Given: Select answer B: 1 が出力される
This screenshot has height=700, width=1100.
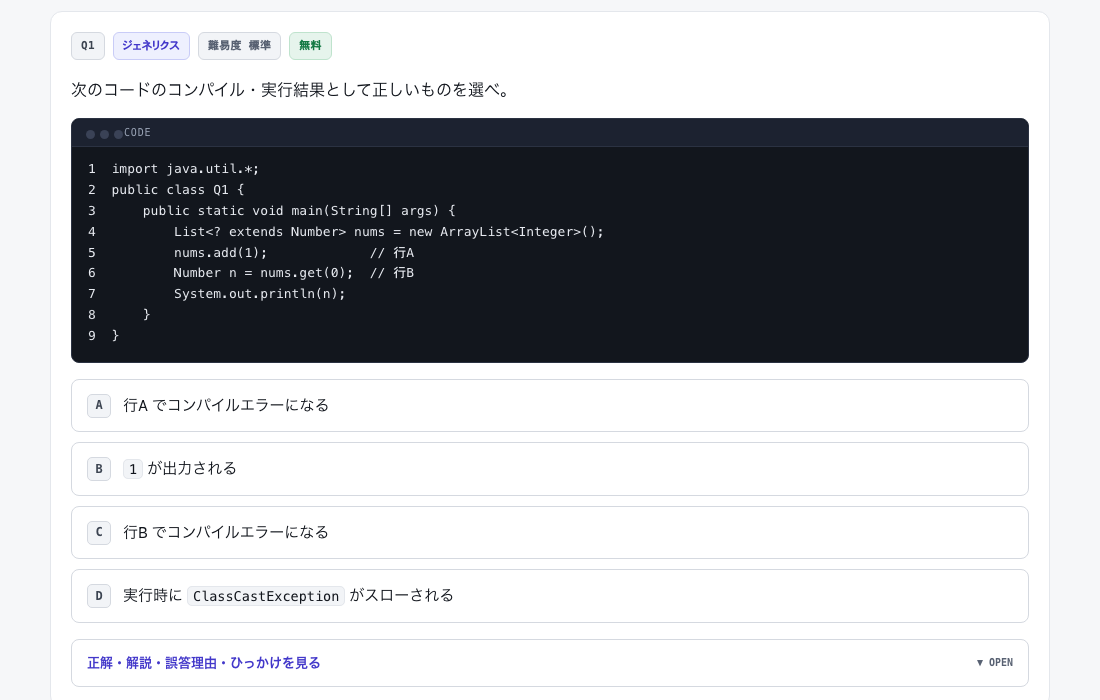Looking at the screenshot, I should tap(549, 469).
